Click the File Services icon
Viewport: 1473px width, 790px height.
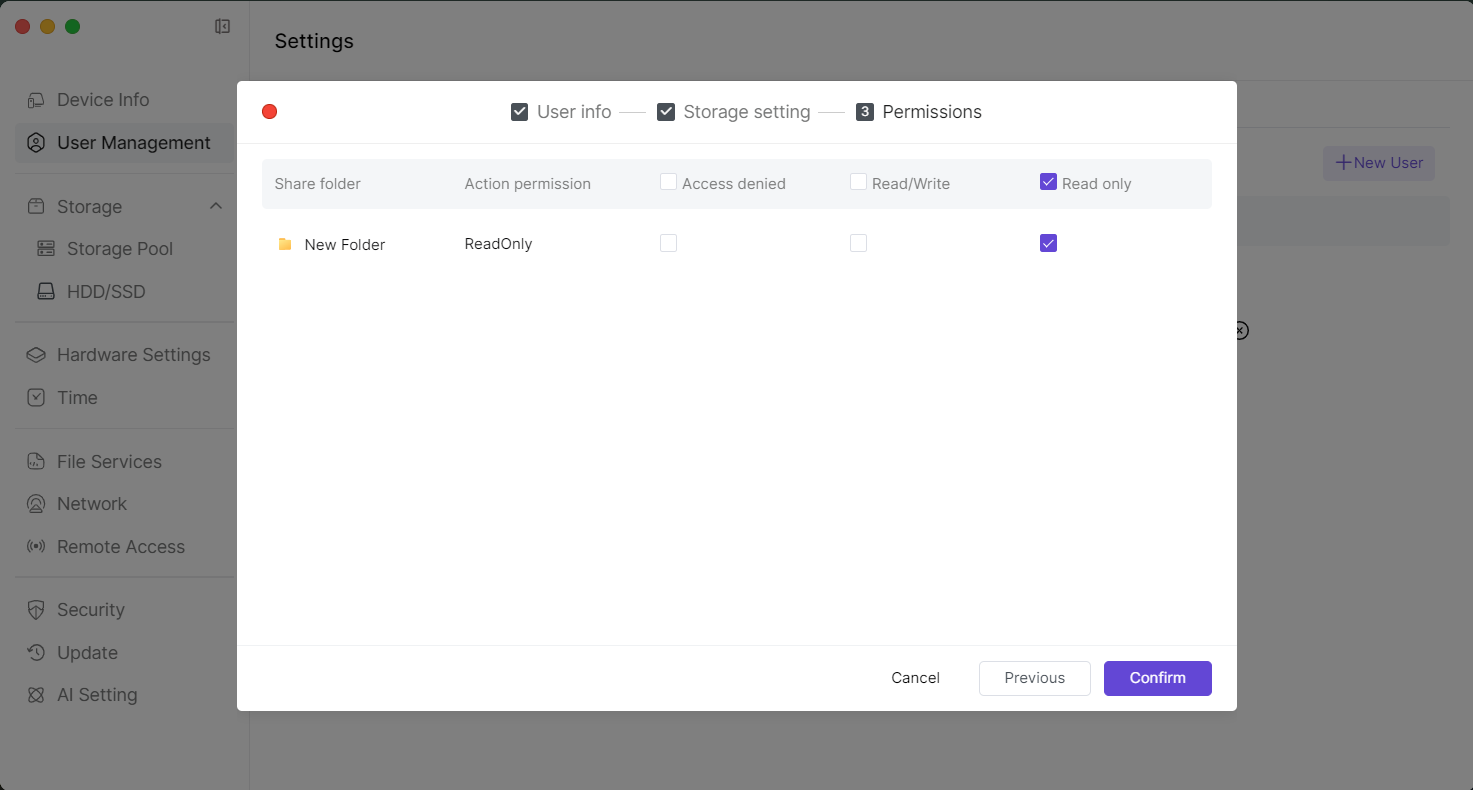[36, 462]
